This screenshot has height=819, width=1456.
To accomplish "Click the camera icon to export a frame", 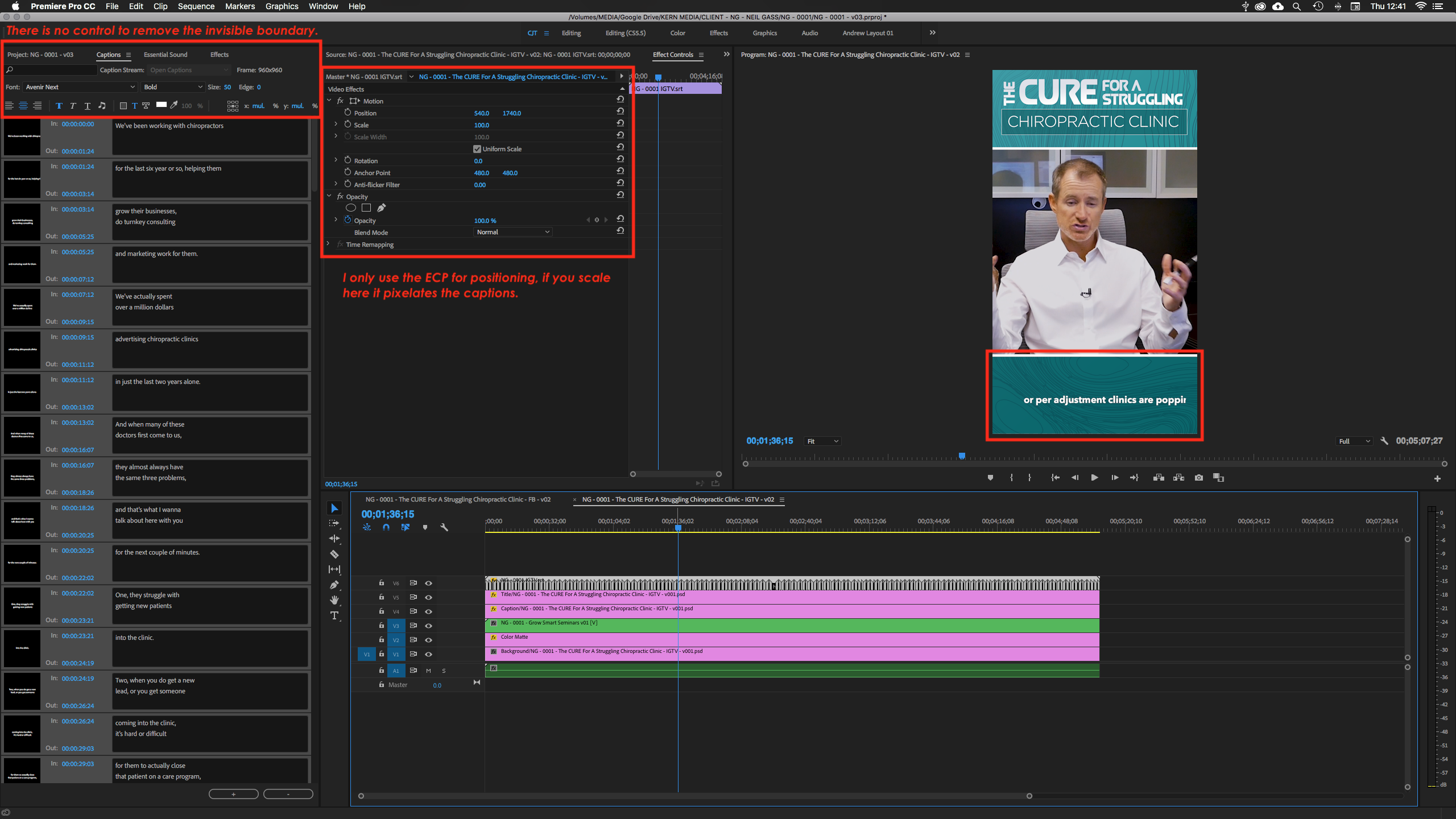I will coord(1198,478).
